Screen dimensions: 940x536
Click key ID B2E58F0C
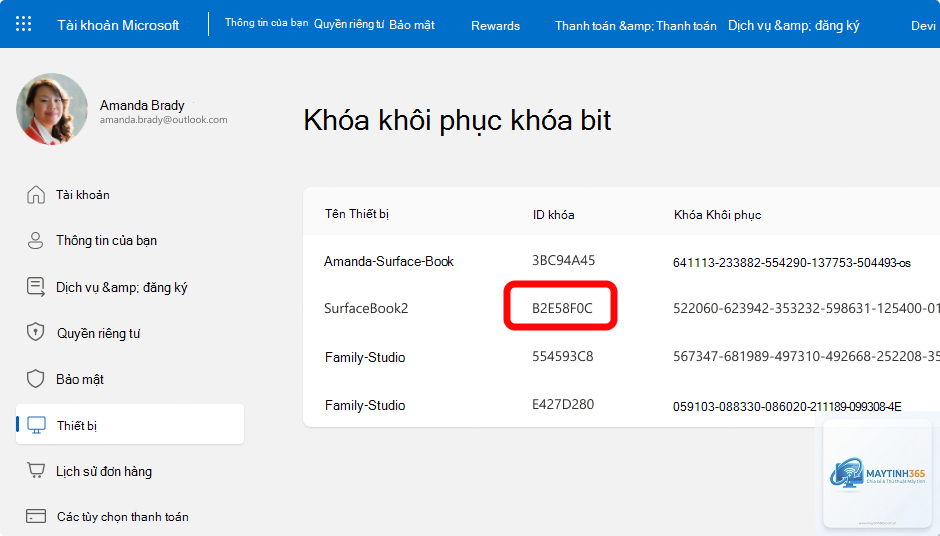[562, 308]
